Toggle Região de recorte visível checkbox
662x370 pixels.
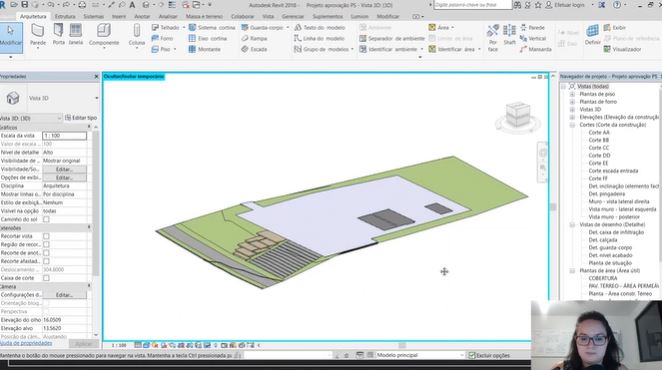point(46,245)
